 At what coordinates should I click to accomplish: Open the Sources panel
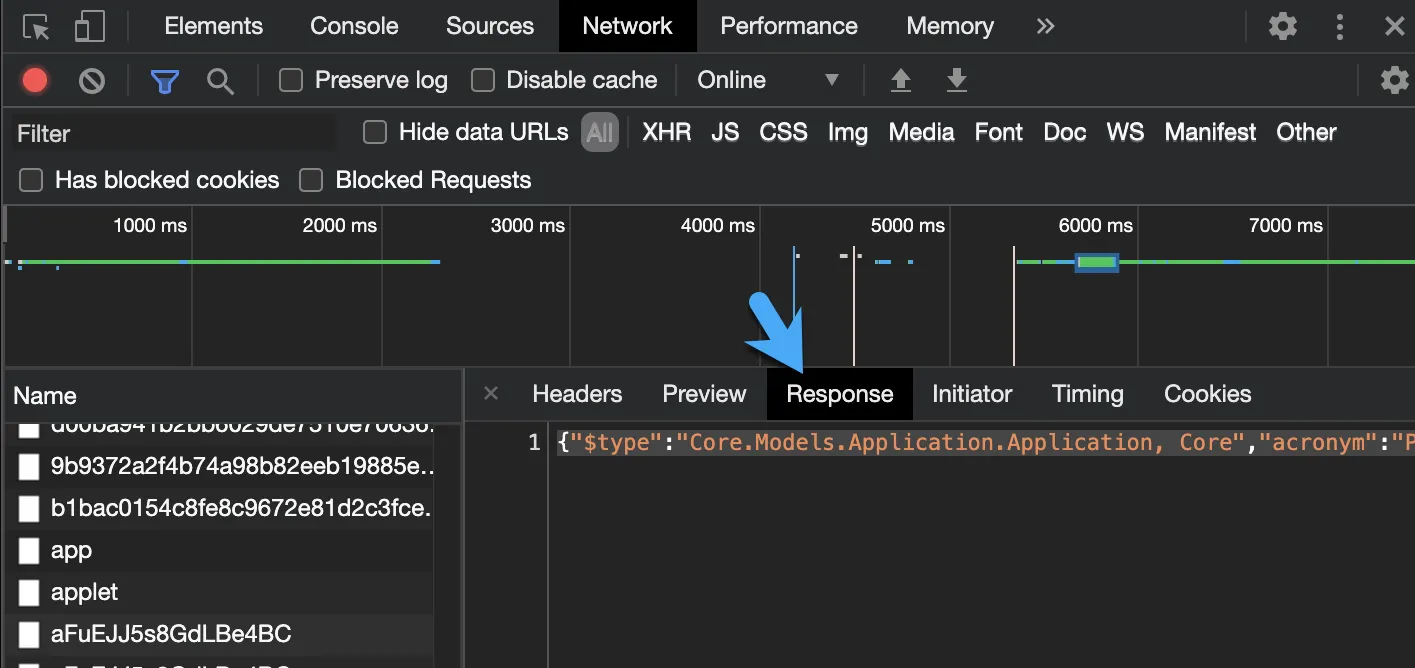point(490,26)
